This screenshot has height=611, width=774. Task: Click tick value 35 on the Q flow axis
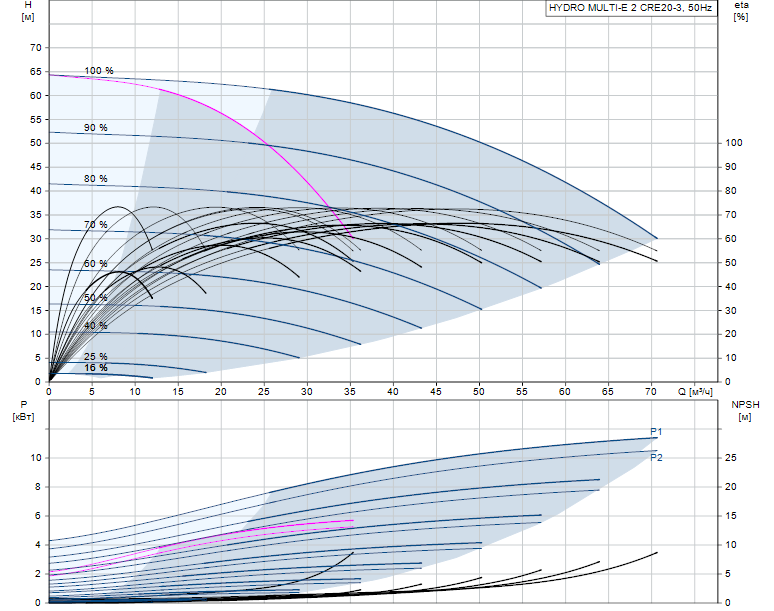(x=349, y=392)
